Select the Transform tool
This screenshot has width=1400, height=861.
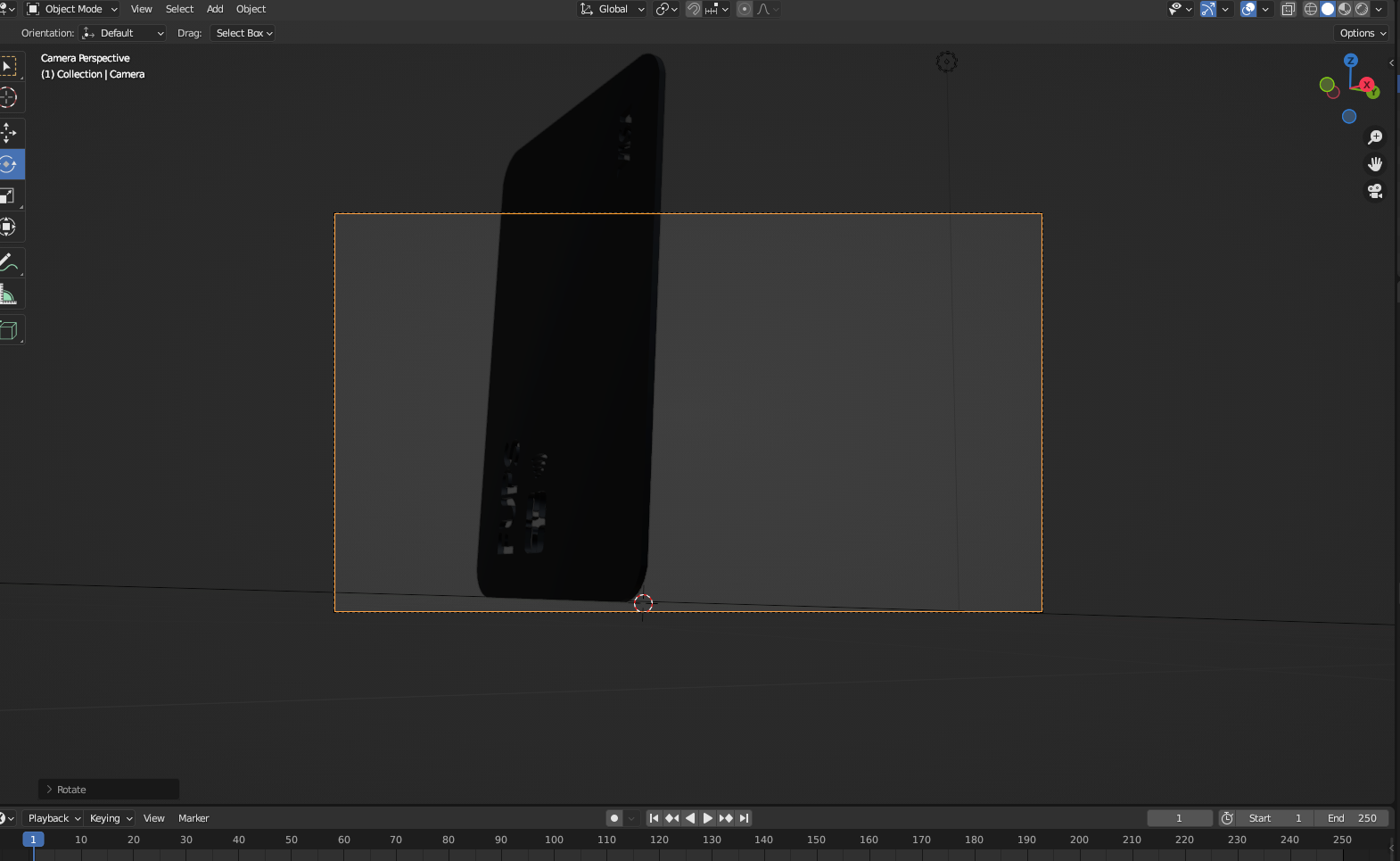(9, 227)
